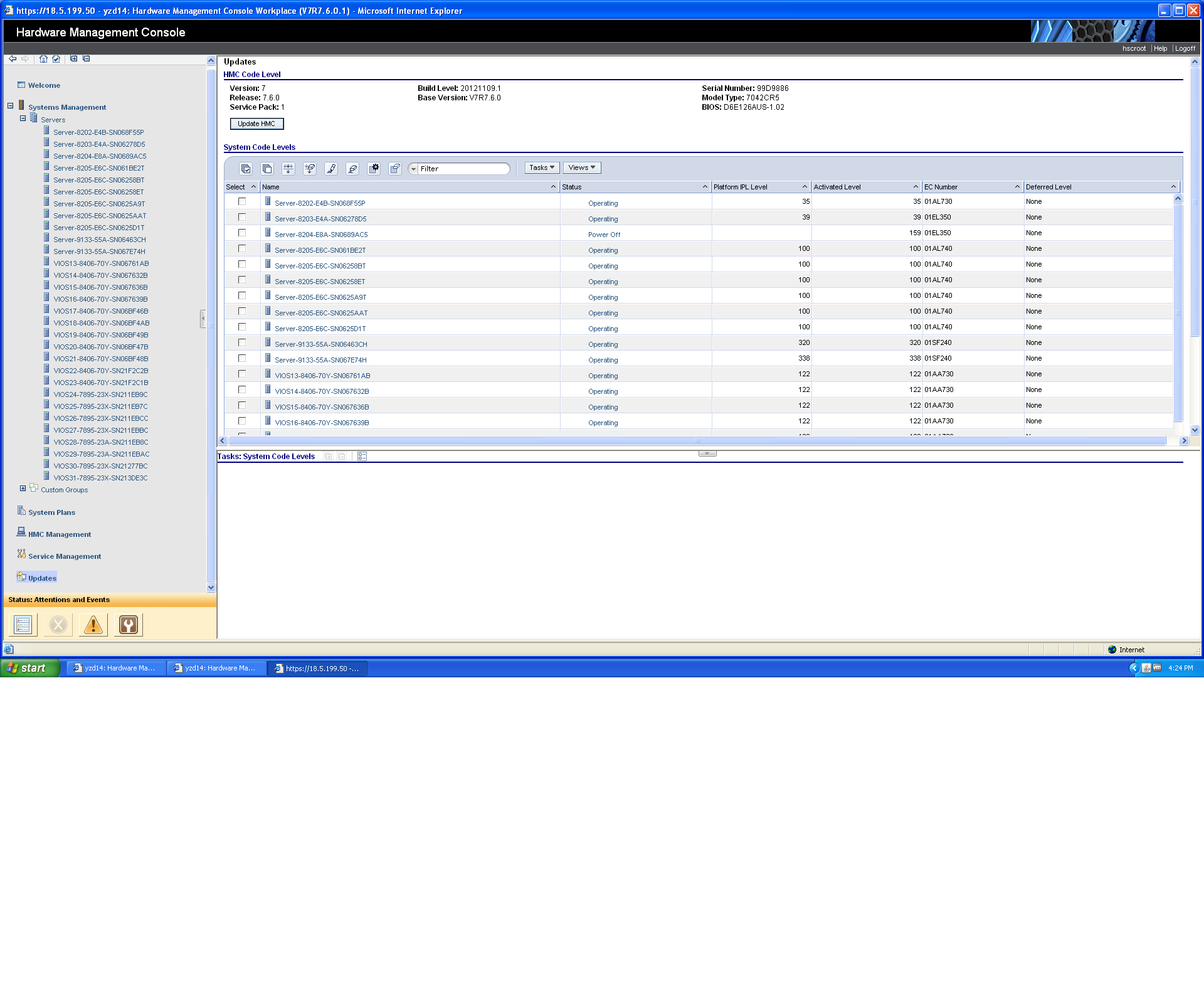Viewport: 1204px width, 1006px height.
Task: Click Collapse All in navigation pane toolbar
Action: pyautogui.click(x=87, y=59)
